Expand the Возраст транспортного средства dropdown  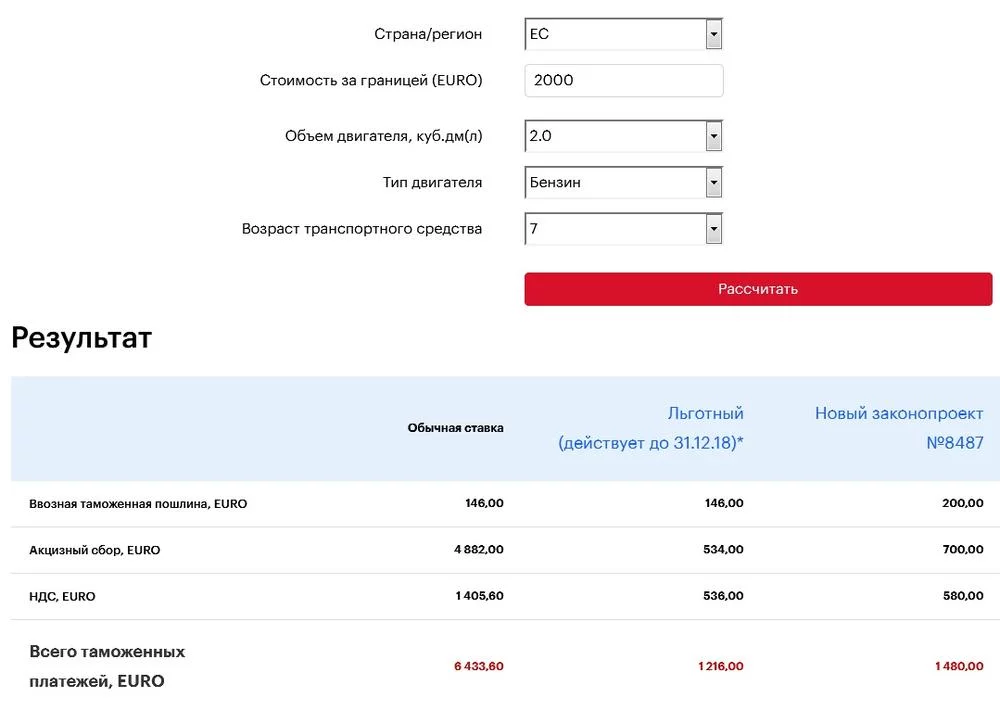point(623,229)
